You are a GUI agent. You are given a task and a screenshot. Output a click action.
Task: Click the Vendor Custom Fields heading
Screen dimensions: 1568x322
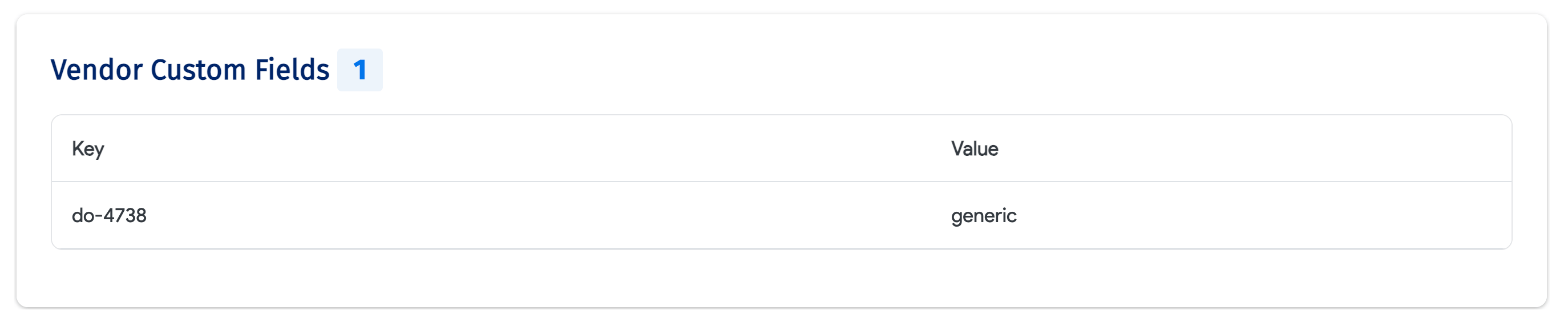click(189, 70)
